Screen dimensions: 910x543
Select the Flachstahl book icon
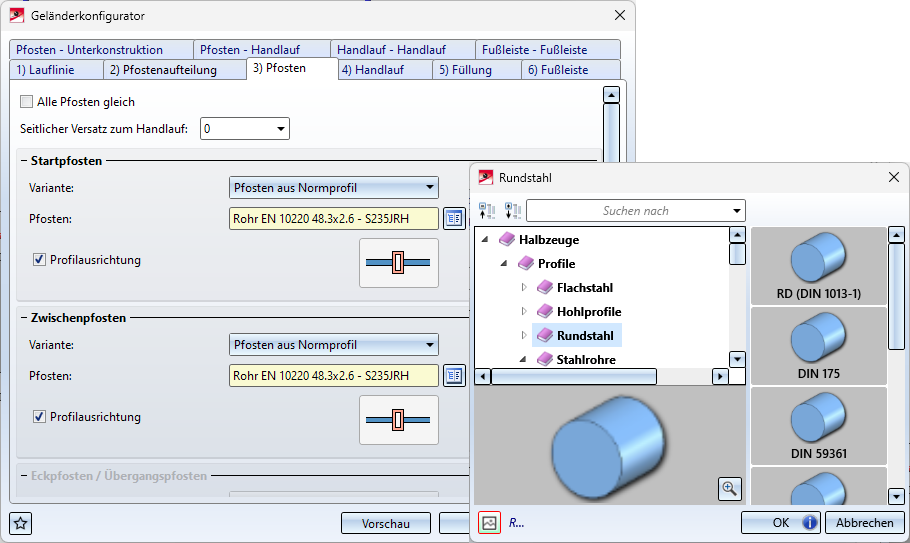(x=545, y=287)
